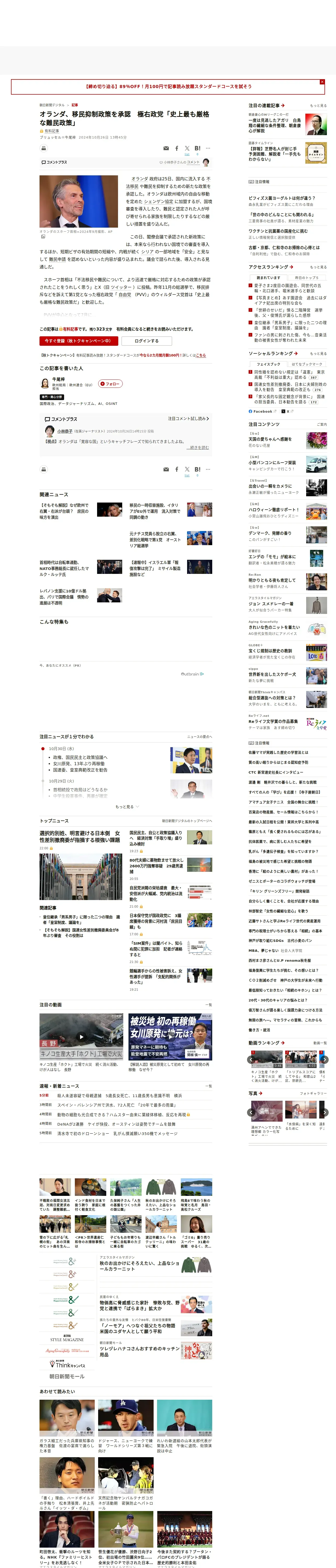The image size is (336, 1568).
Task: Click the Dutch prime minister article photo
Action: [79, 201]
